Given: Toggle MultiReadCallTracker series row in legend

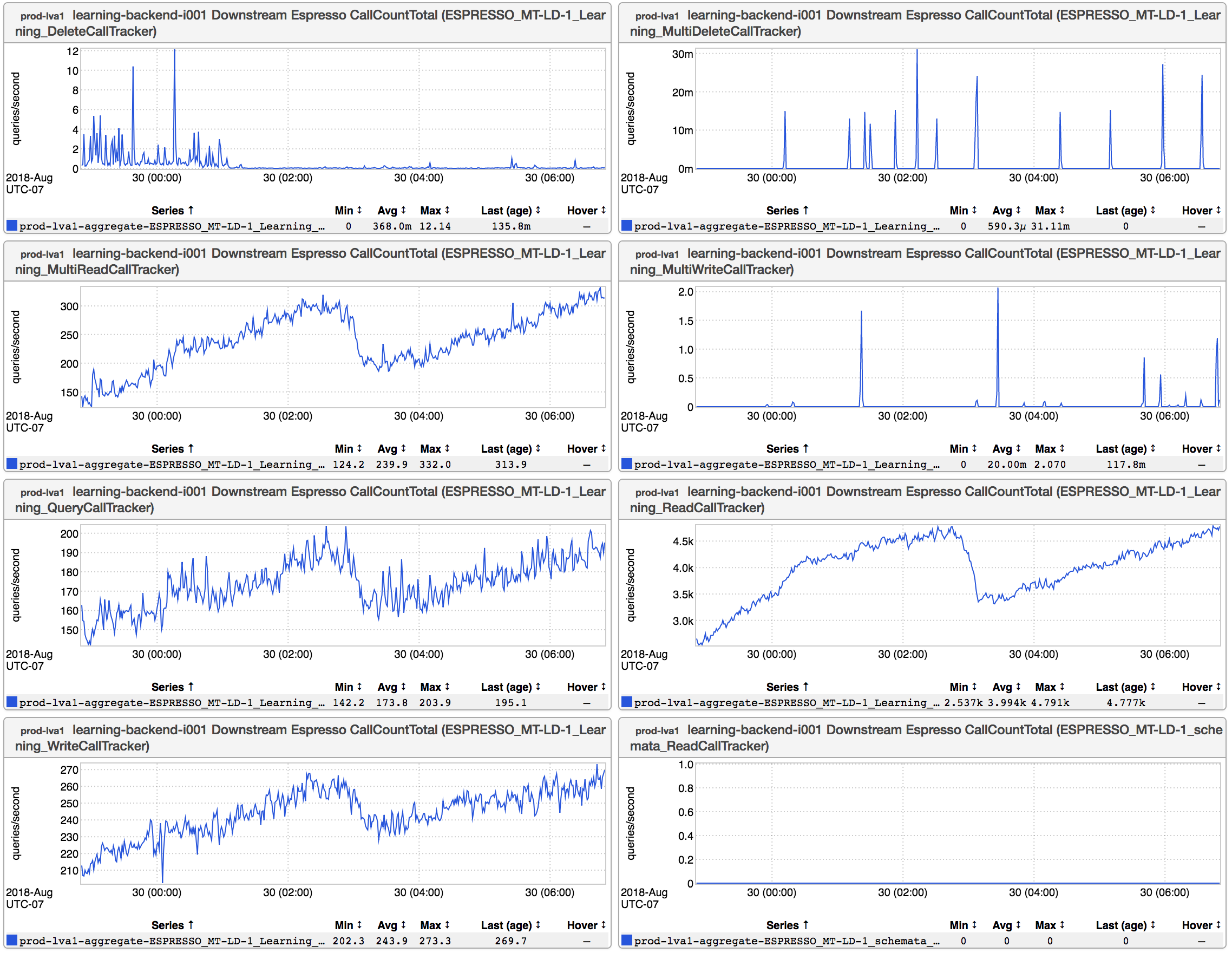Looking at the screenshot, I should coord(172,465).
